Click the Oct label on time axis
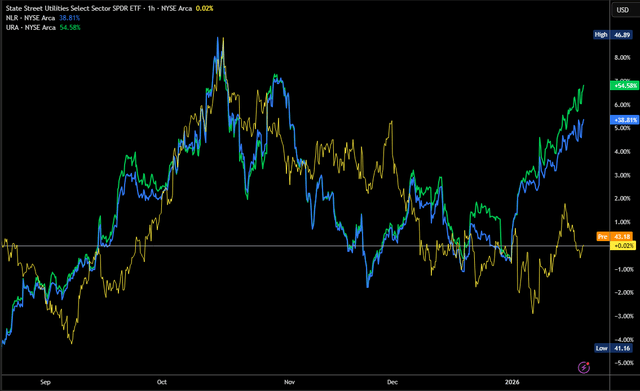 click(x=162, y=382)
